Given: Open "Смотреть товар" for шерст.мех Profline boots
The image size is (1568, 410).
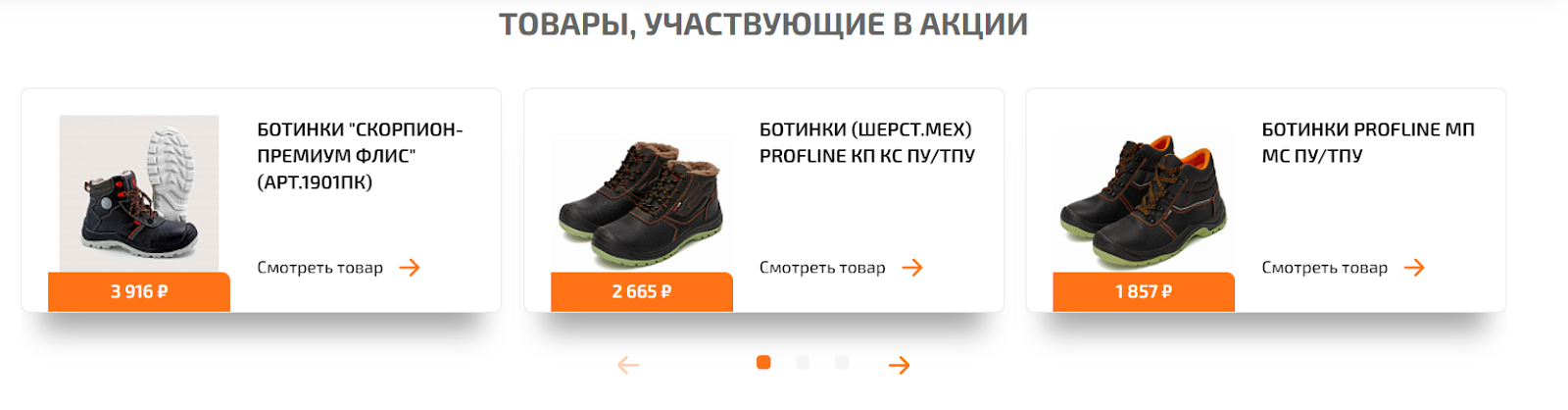Looking at the screenshot, I should (822, 268).
